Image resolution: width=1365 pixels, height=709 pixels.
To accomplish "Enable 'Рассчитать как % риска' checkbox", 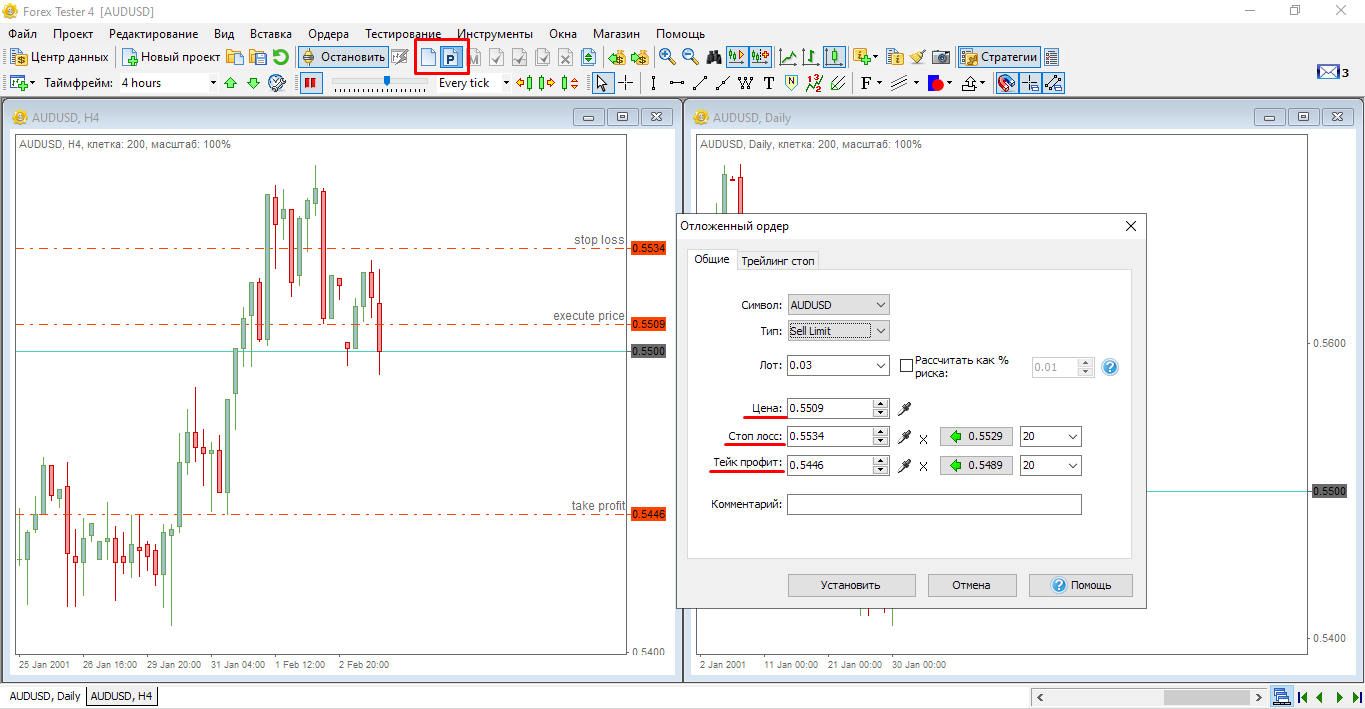I will 907,366.
